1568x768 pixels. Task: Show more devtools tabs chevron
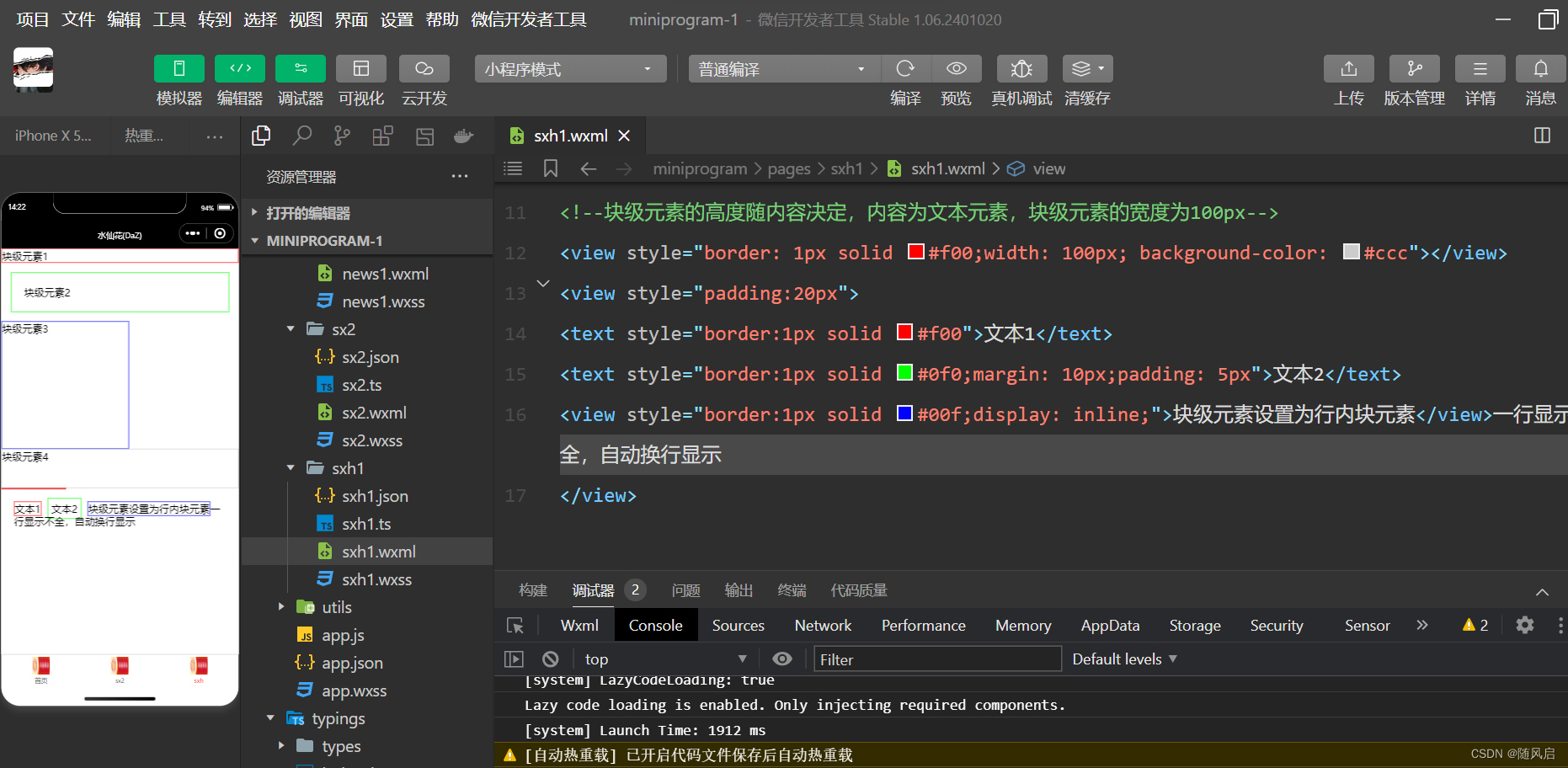(1422, 625)
